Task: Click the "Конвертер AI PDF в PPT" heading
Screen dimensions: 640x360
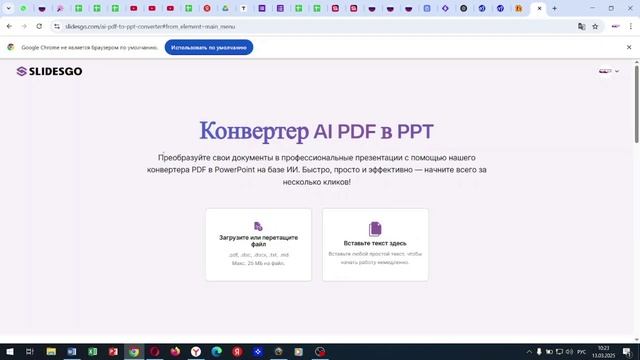Action: click(316, 131)
